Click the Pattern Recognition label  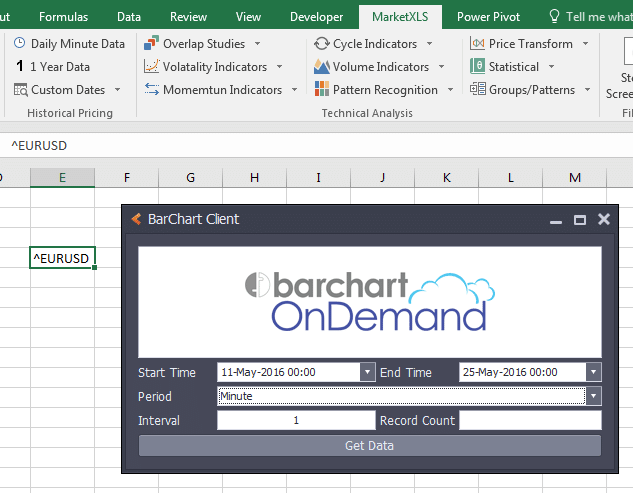click(x=385, y=90)
